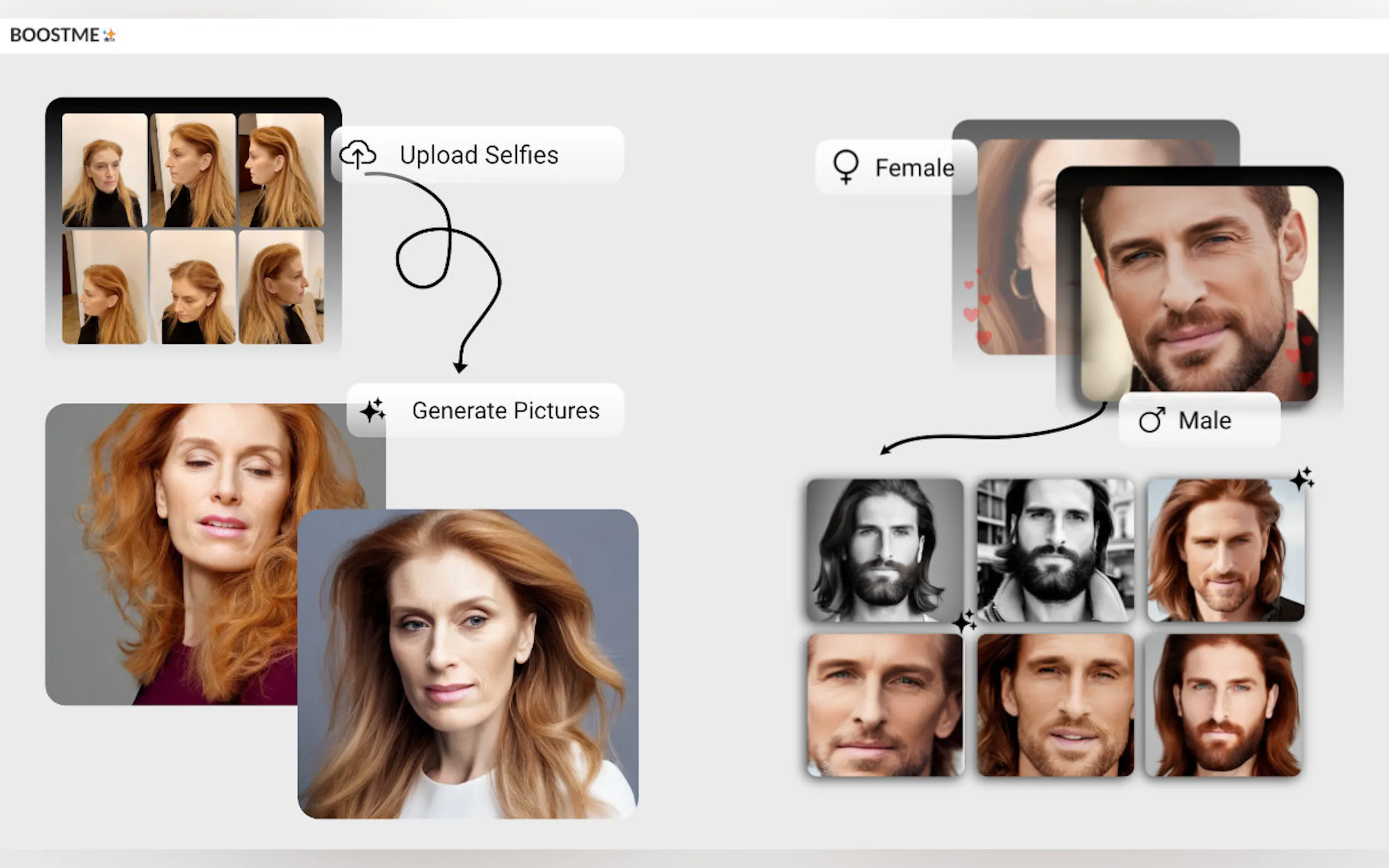1389x868 pixels.
Task: Open bottom-right red-haired bearded man portrait
Action: tap(1224, 705)
